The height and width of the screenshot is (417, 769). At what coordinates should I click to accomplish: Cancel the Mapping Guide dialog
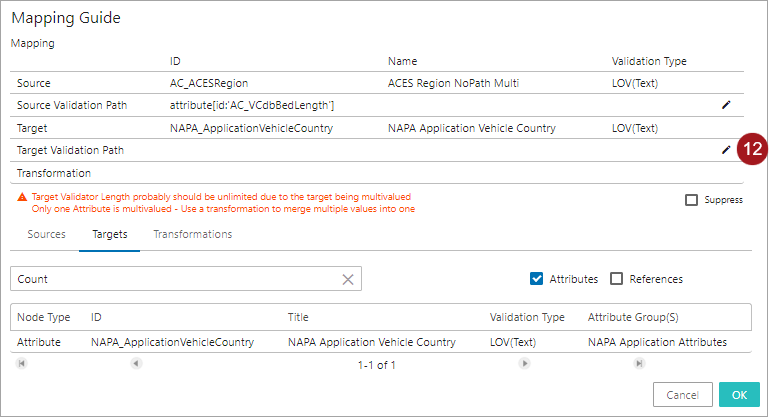click(682, 394)
